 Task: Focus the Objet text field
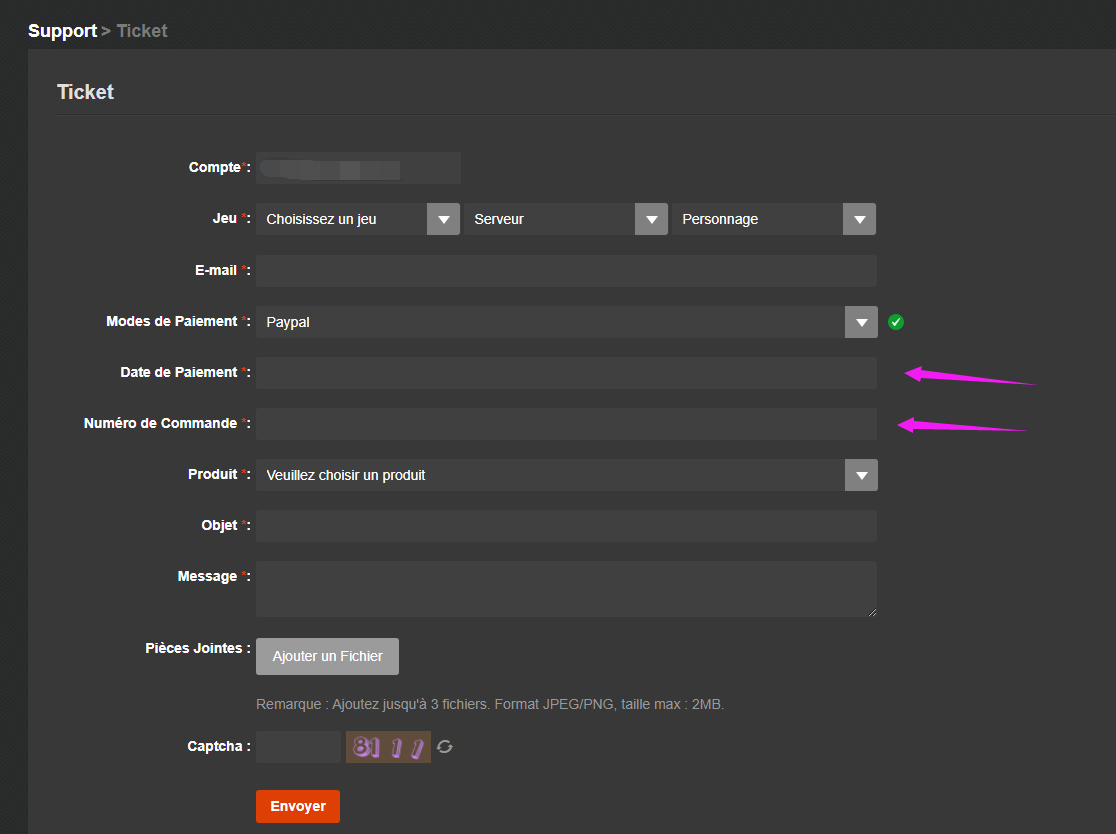[x=566, y=526]
